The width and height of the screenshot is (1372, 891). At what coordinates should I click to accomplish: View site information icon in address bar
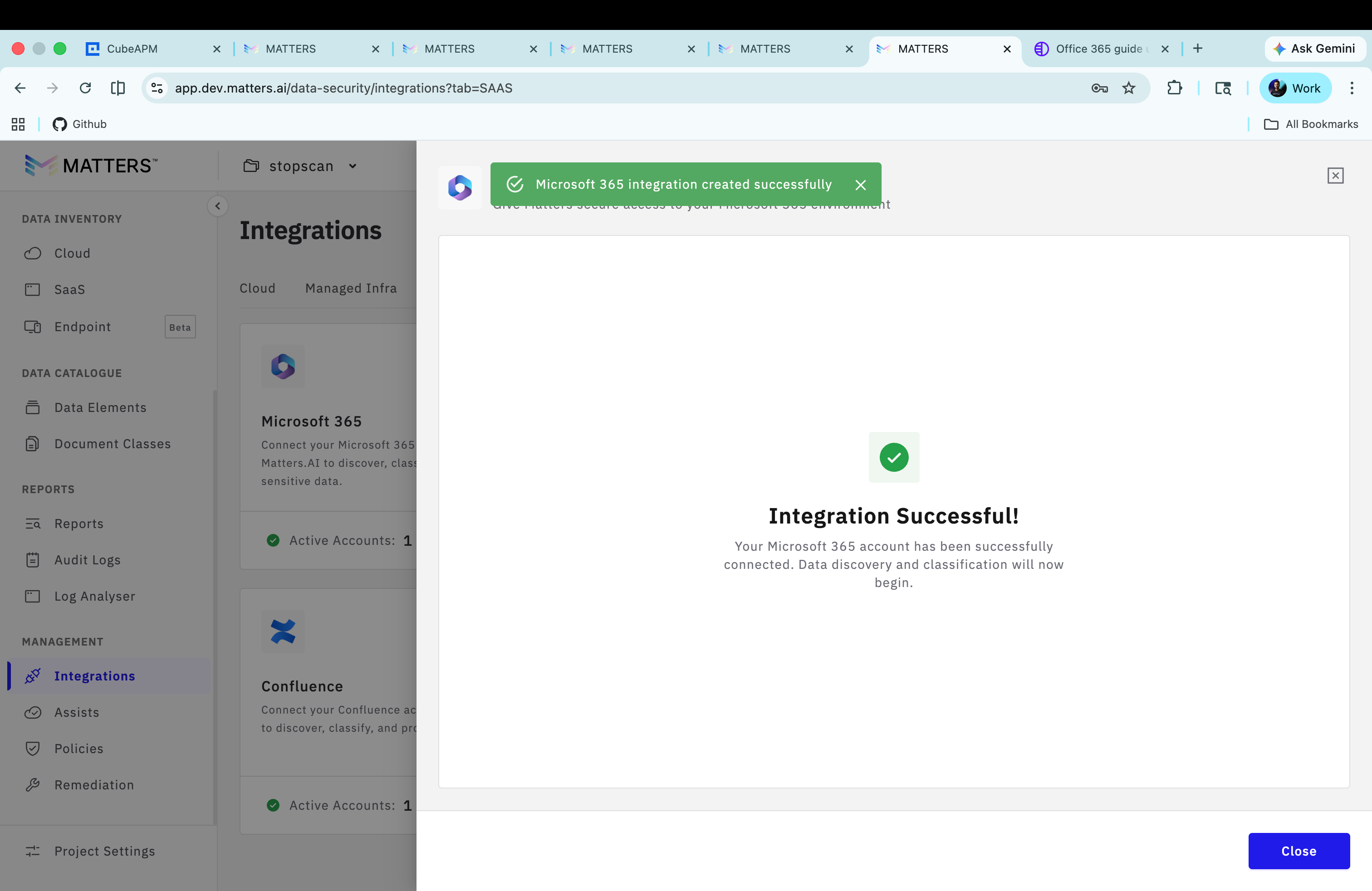157,88
